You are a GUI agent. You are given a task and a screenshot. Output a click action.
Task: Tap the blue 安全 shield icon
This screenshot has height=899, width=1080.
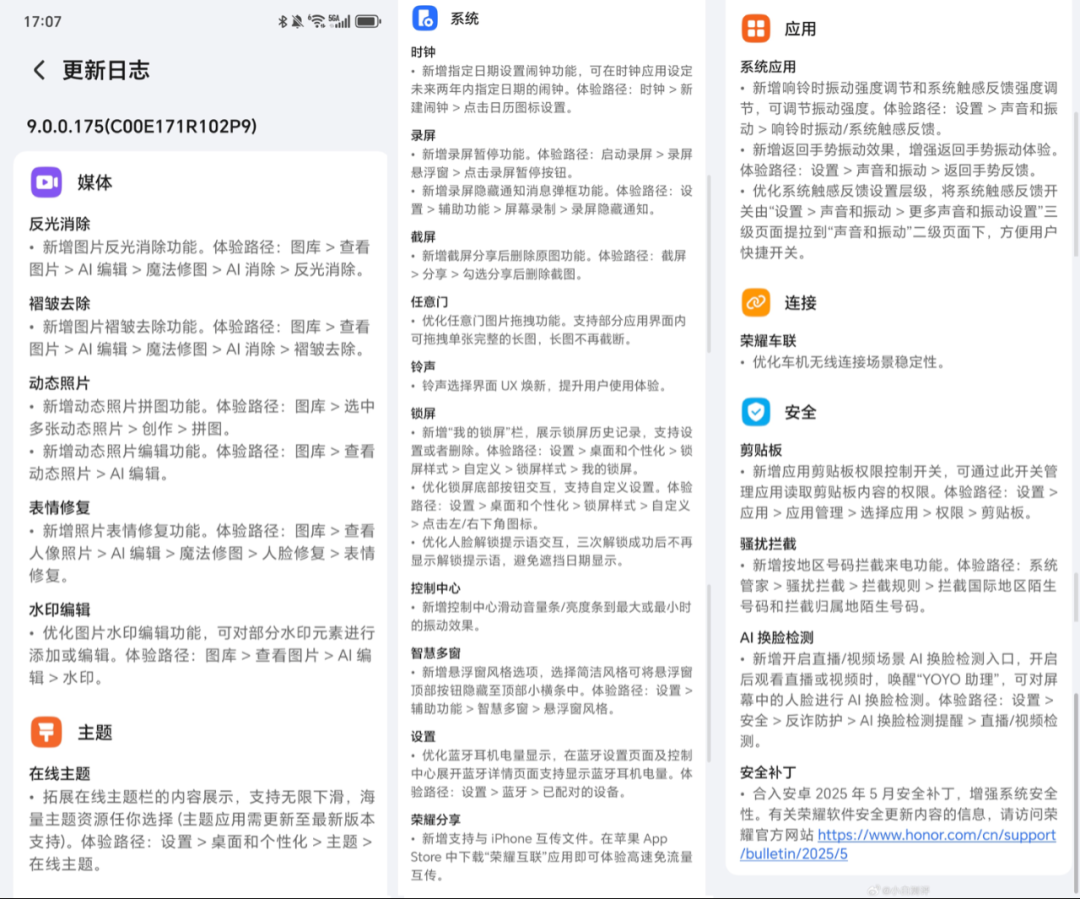tap(756, 412)
